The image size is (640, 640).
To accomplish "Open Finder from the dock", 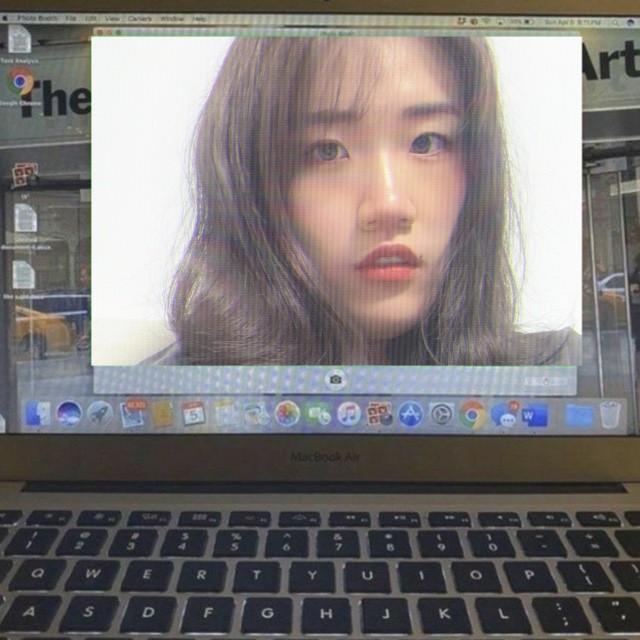I will [38, 413].
